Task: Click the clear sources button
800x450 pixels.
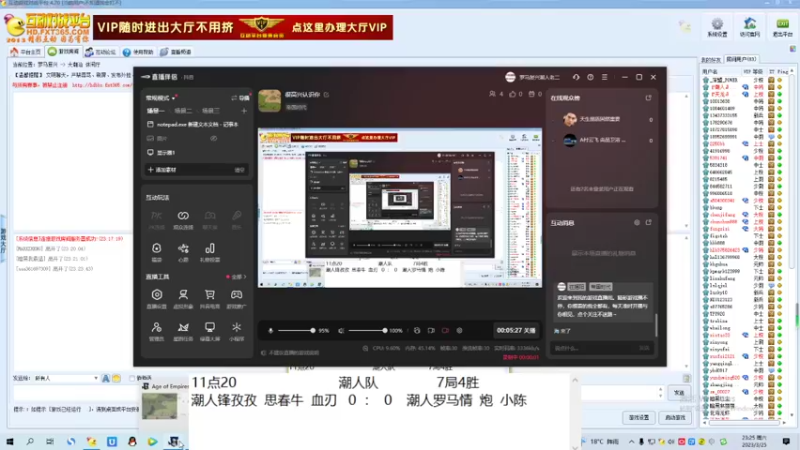Action: 239,170
